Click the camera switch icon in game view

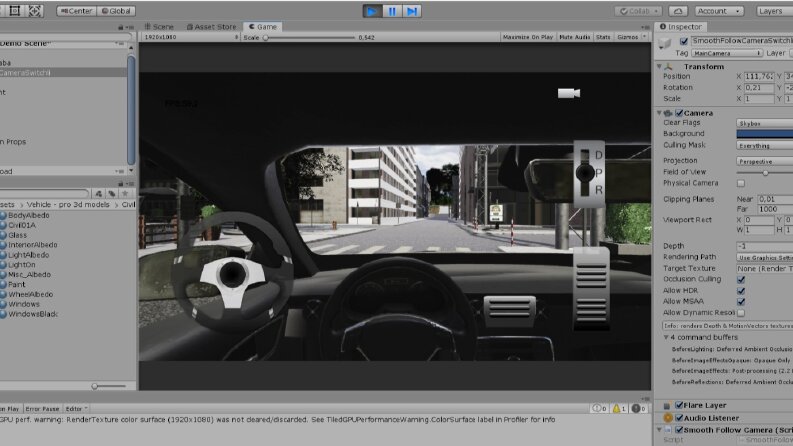pos(568,93)
